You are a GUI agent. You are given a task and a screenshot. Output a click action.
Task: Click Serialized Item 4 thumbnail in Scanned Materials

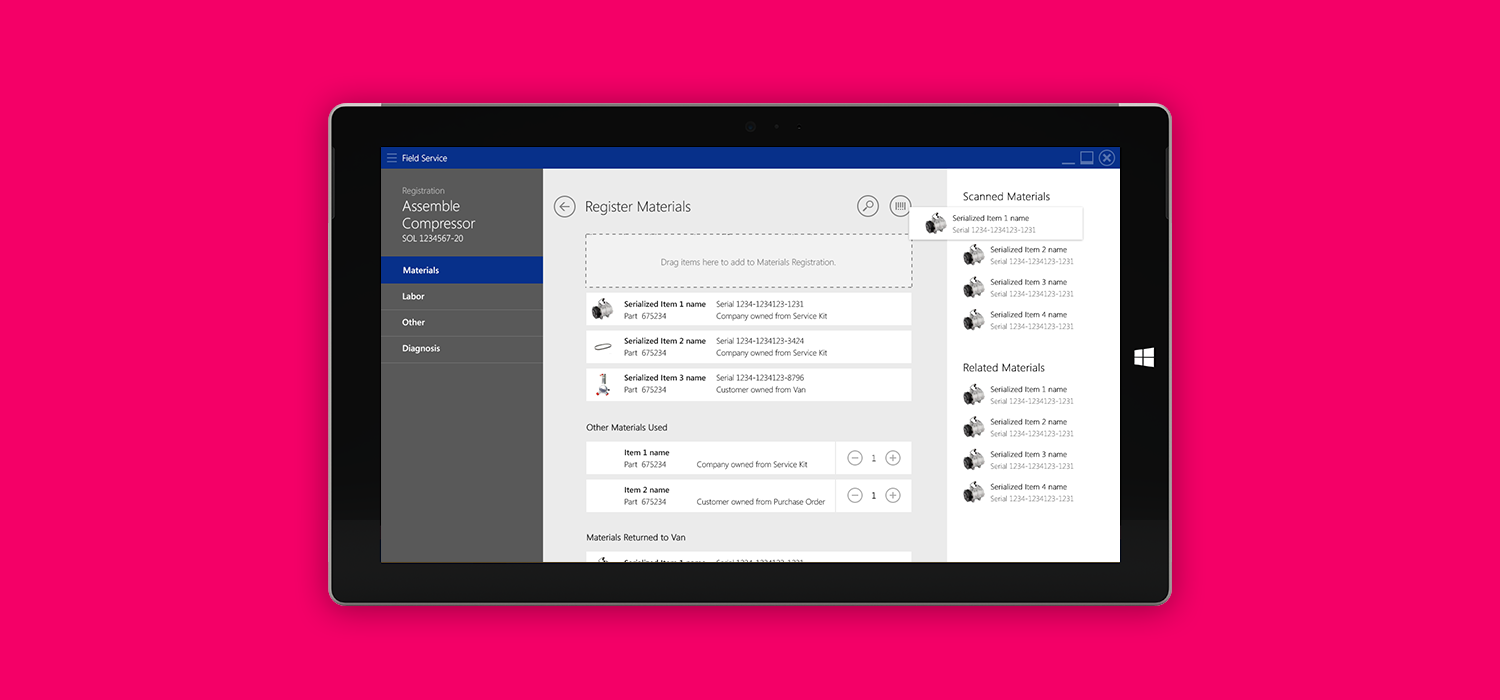tap(973, 320)
